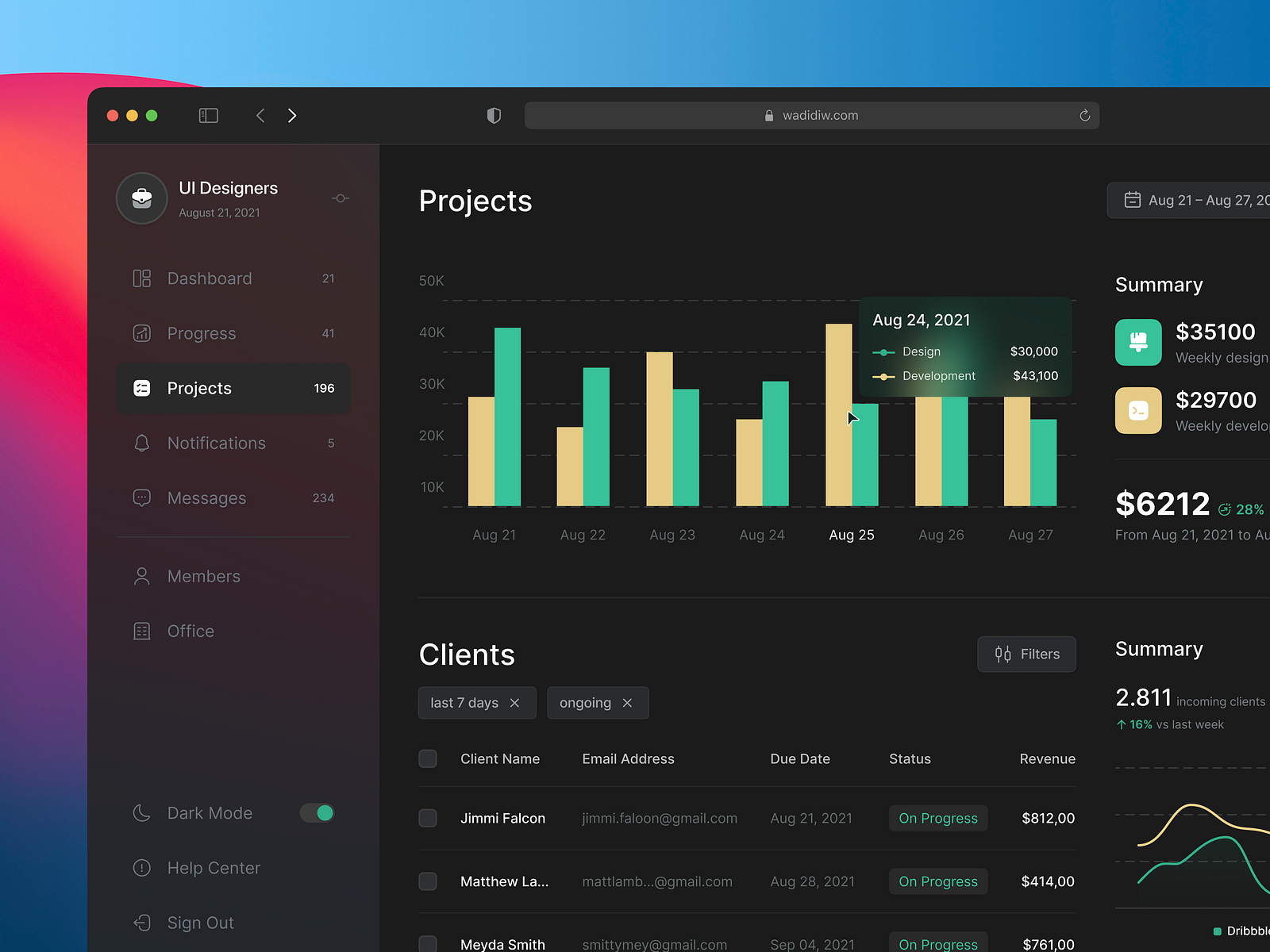The width and height of the screenshot is (1270, 952).
Task: Open Messages in the sidebar
Action: 233,498
